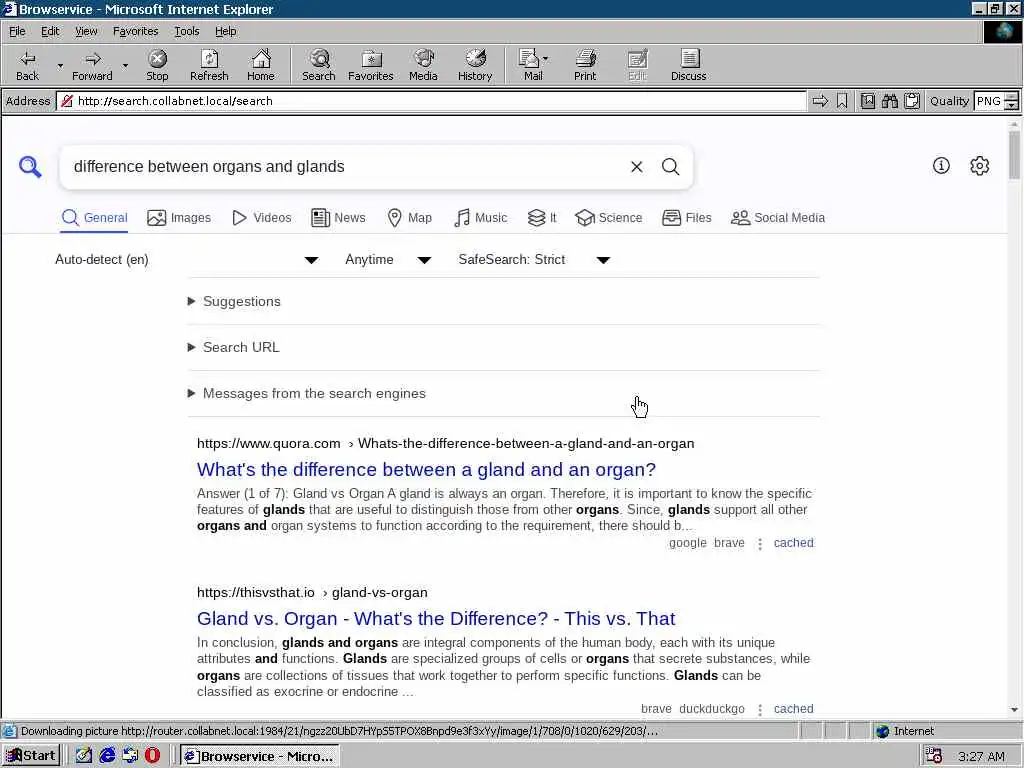Viewport: 1024px width, 768px height.
Task: Click the Go arrow next to address bar
Action: tap(820, 101)
